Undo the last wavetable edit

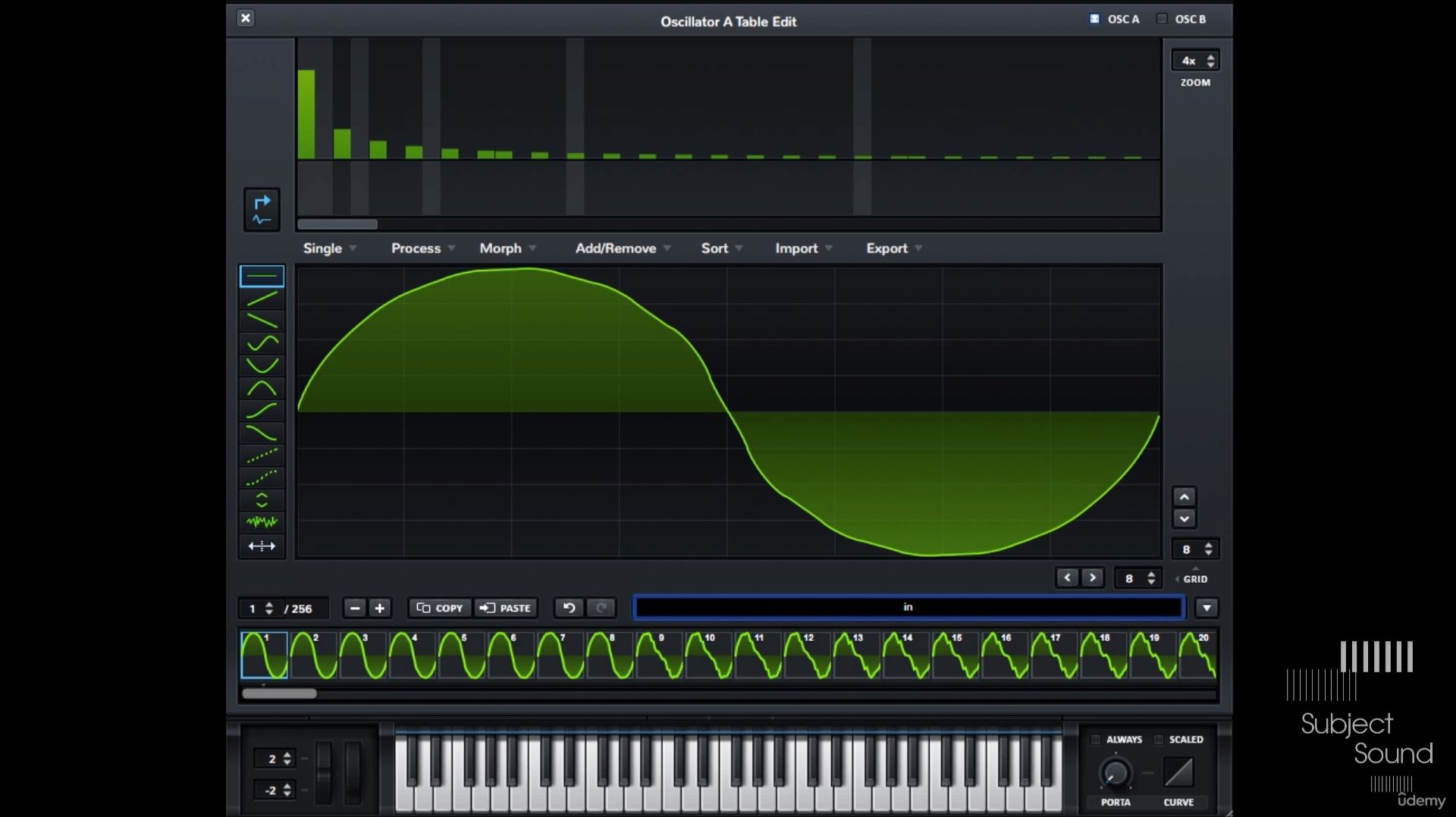click(x=569, y=608)
